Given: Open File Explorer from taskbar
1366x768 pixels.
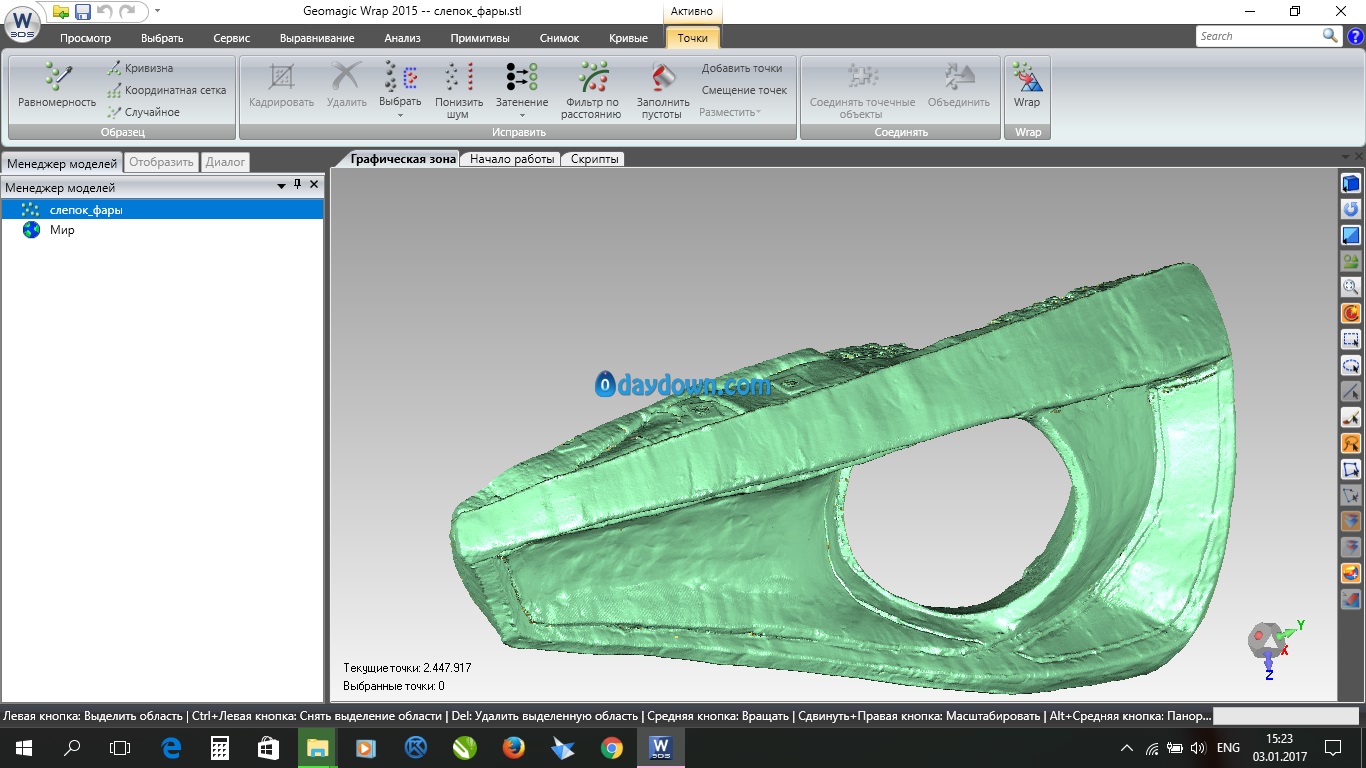Looking at the screenshot, I should tap(318, 747).
